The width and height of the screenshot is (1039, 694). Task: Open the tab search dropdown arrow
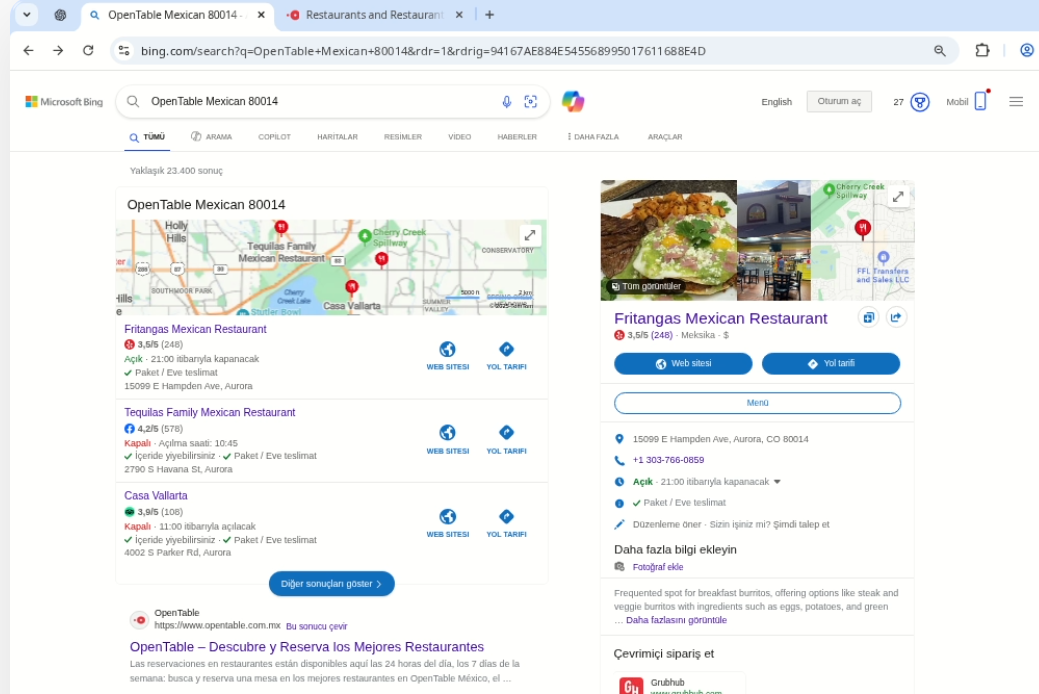[27, 15]
